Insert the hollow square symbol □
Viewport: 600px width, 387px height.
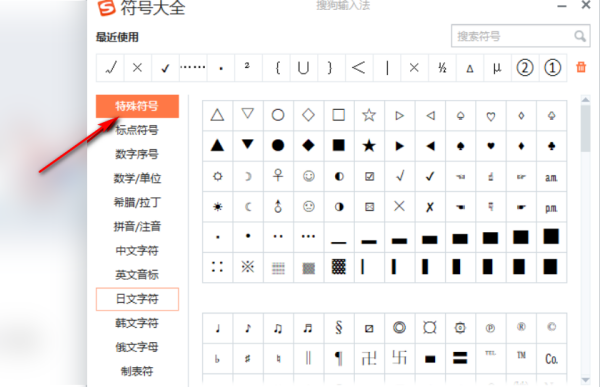pyautogui.click(x=339, y=115)
